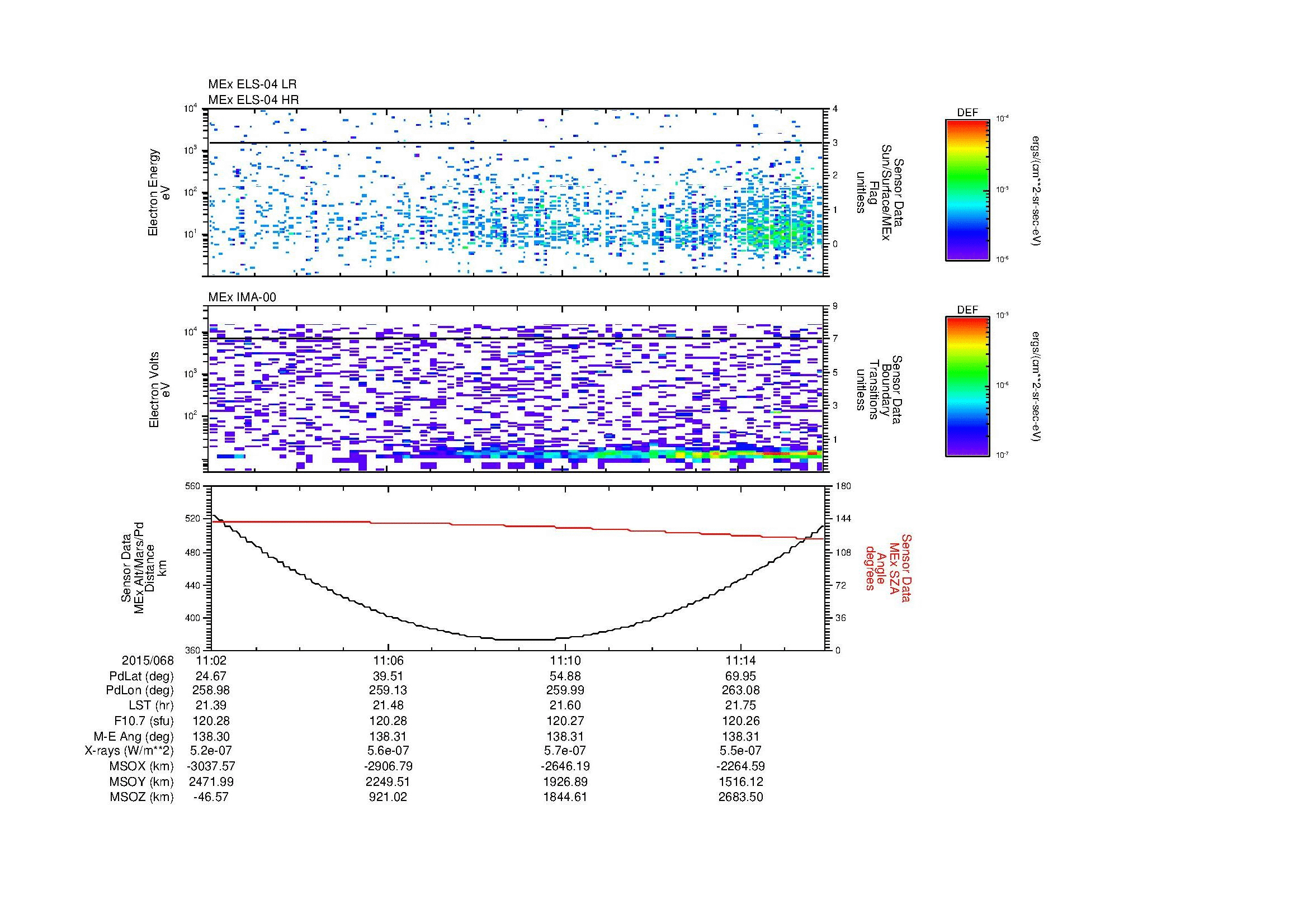
Task: Click the MSOX value -2646.19
Action: point(565,766)
